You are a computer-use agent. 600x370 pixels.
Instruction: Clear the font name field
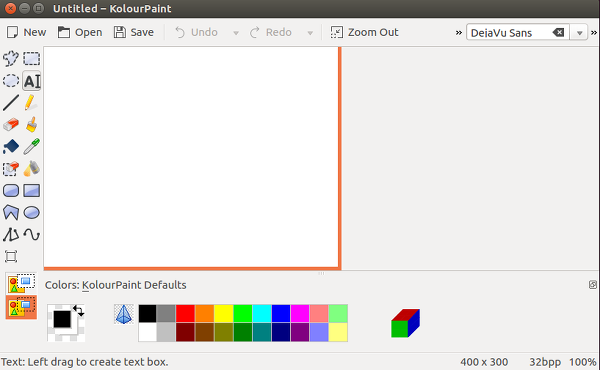click(558, 33)
